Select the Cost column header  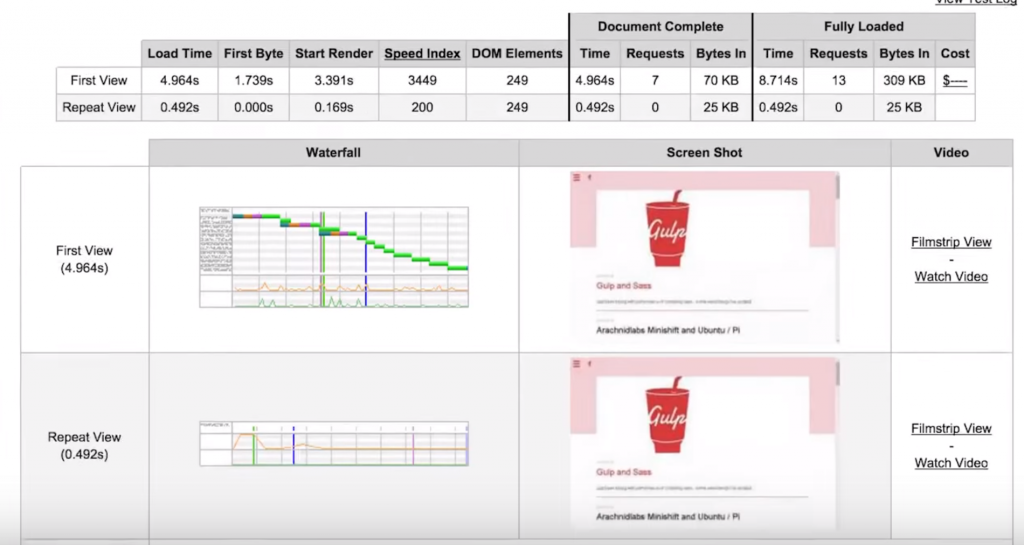coord(955,54)
